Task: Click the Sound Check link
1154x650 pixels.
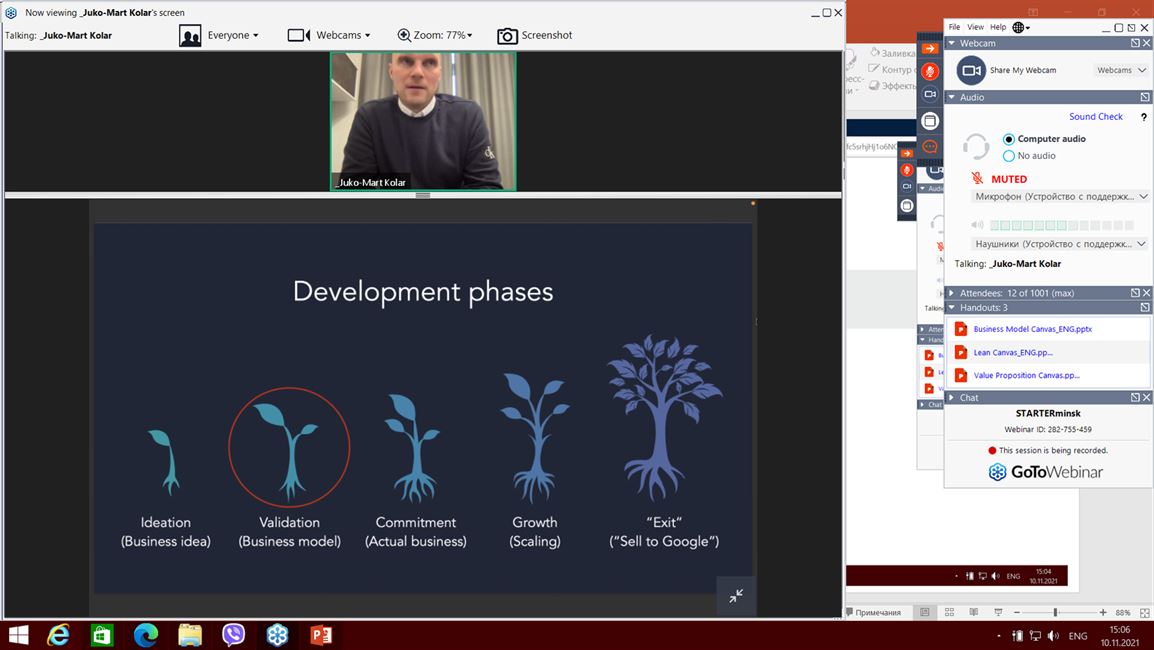Action: pyautogui.click(x=1096, y=117)
